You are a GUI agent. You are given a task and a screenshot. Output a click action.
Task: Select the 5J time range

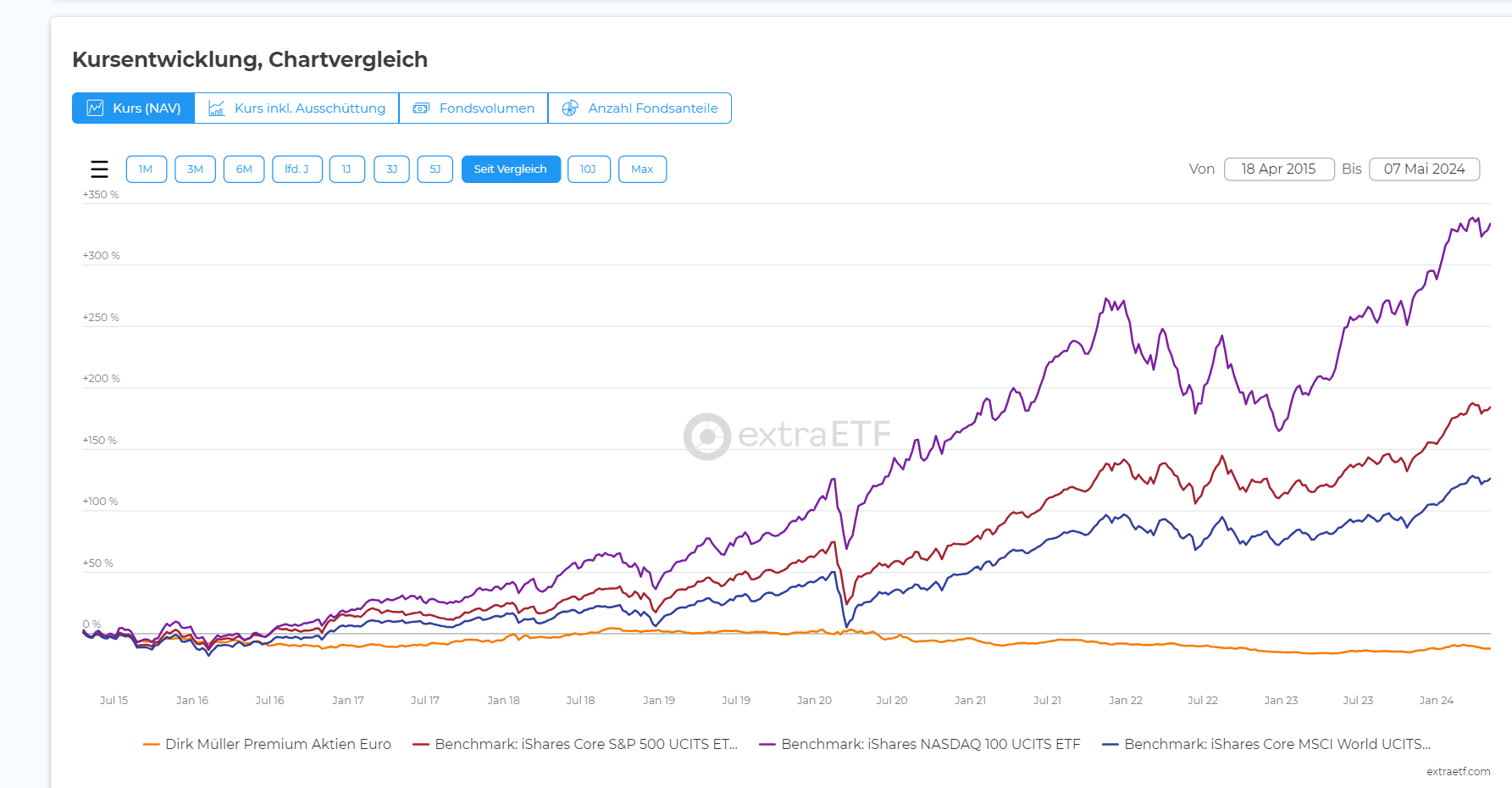click(x=435, y=169)
